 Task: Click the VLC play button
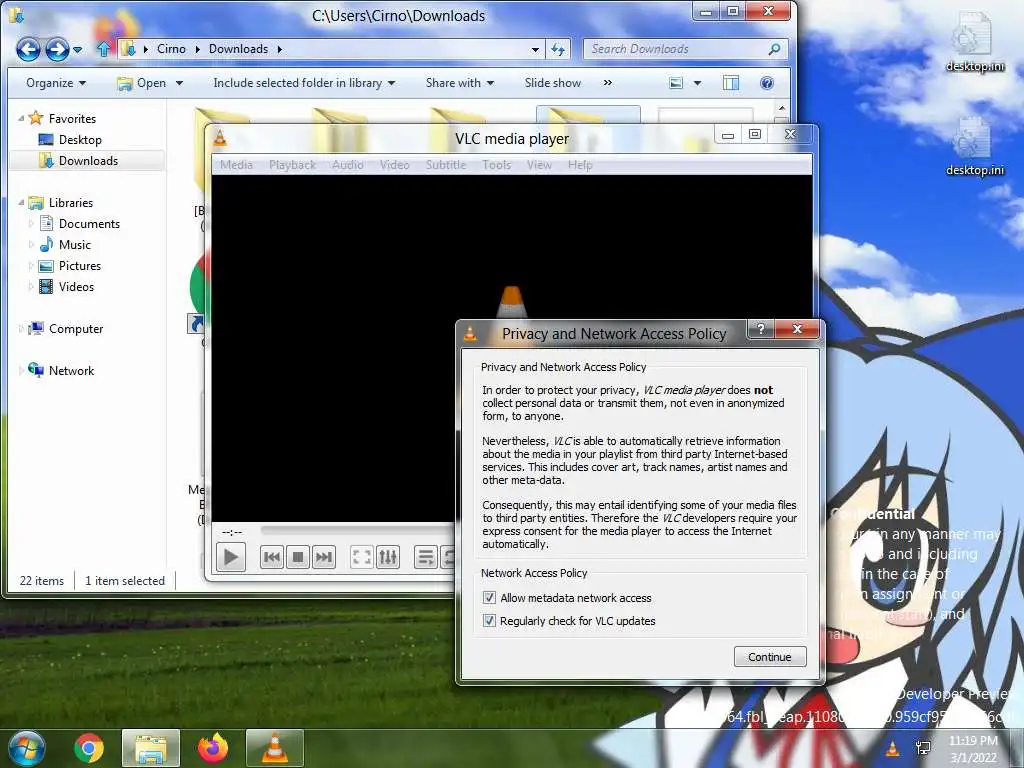231,557
